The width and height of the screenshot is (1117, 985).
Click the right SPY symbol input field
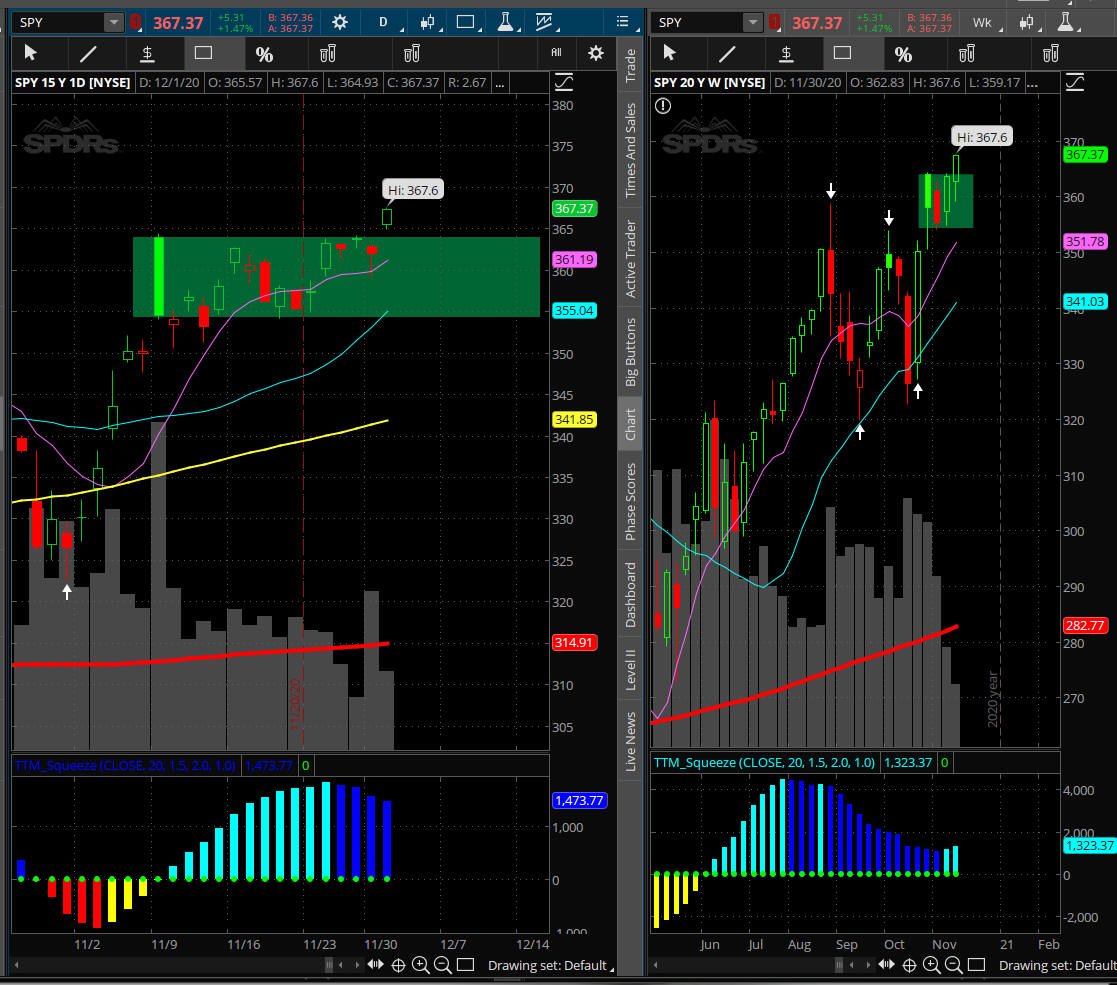(697, 22)
